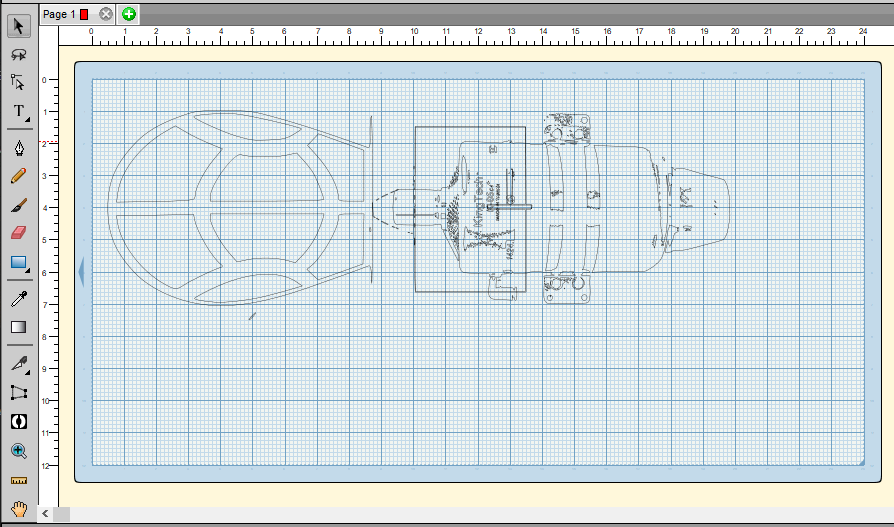Image resolution: width=894 pixels, height=527 pixels.
Task: Click the black circular mask tool
Action: (x=18, y=421)
